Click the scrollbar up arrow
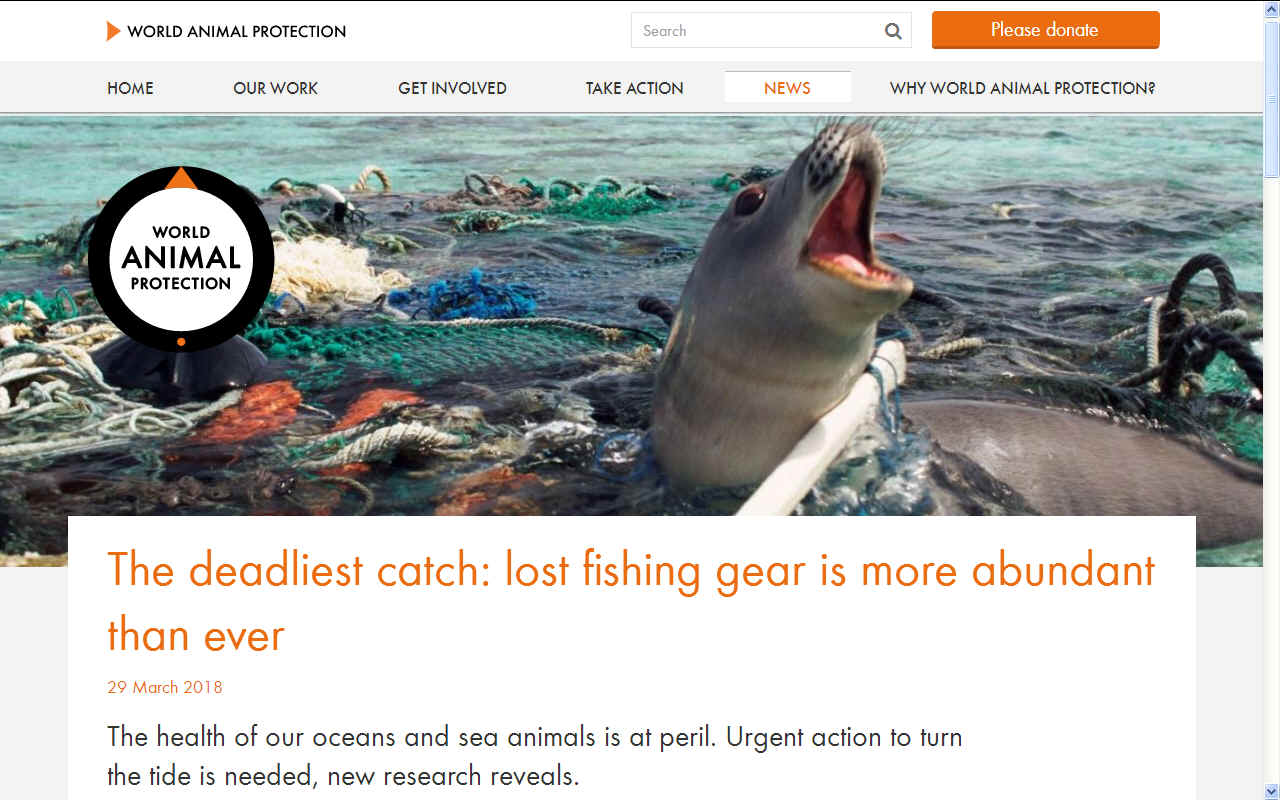 pyautogui.click(x=1272, y=8)
